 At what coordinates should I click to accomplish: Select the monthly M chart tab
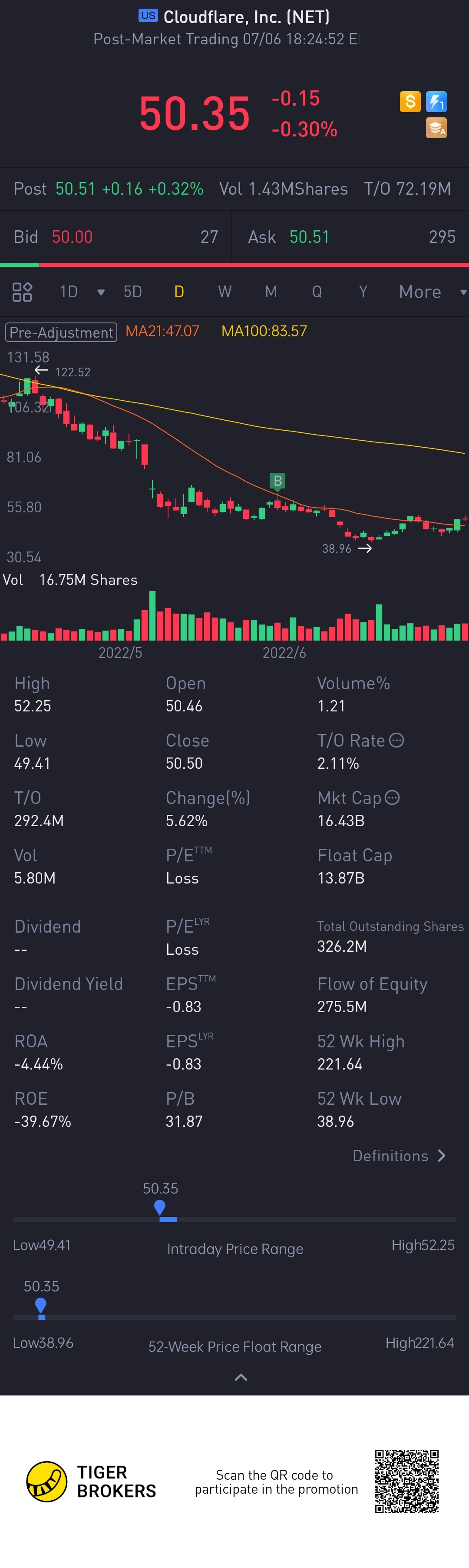tap(271, 292)
